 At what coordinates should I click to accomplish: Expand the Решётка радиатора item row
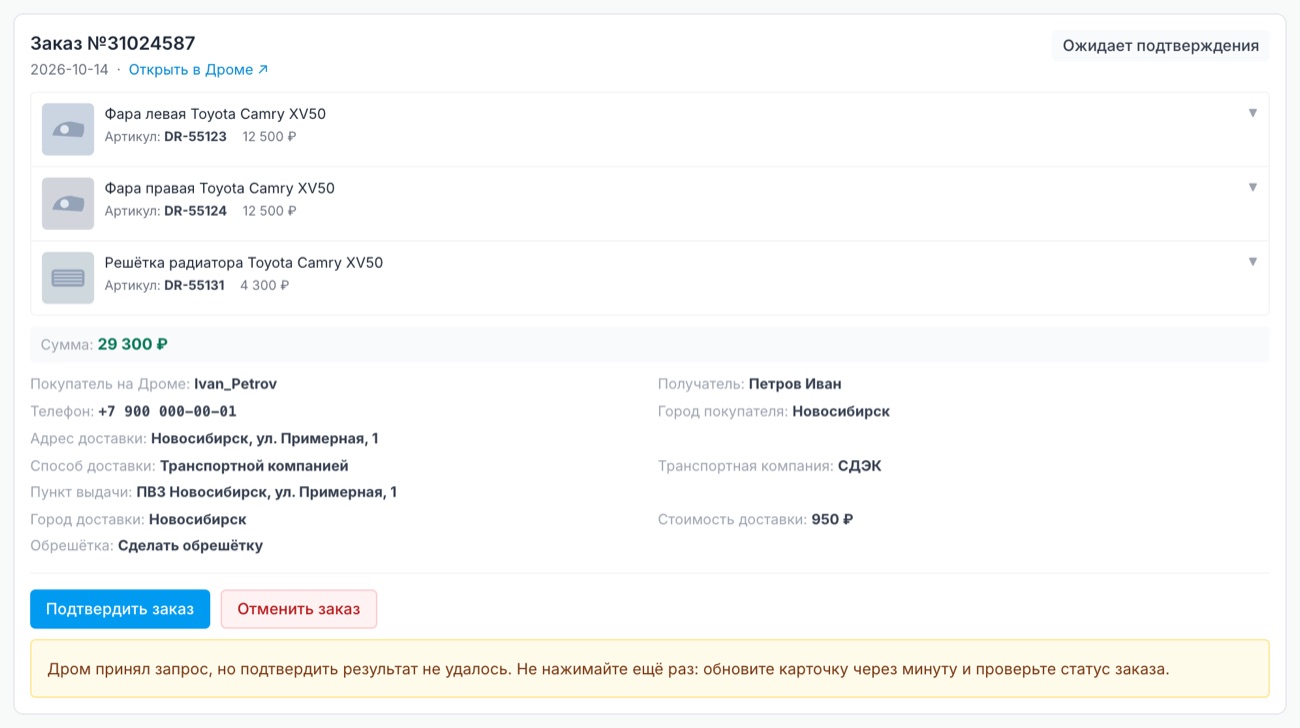point(1252,262)
